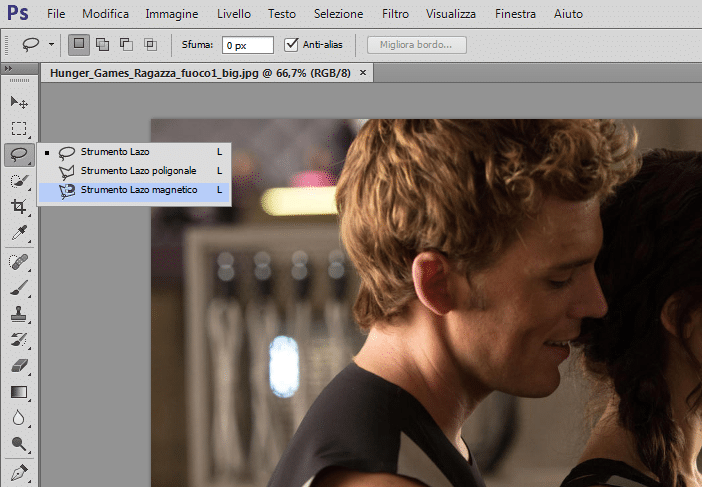702x487 pixels.
Task: Select the Crop tool
Action: [x=19, y=206]
